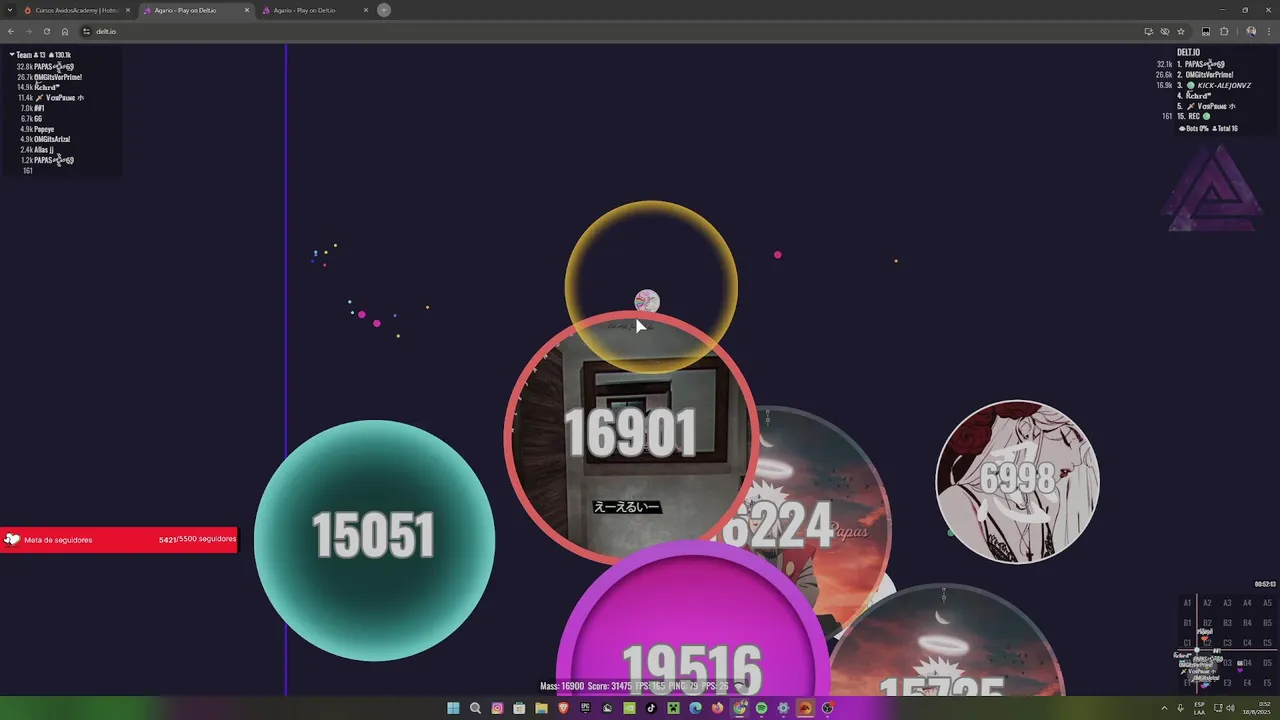Click minimap grid cell A5
Viewport: 1280px width, 720px height.
point(1268,603)
